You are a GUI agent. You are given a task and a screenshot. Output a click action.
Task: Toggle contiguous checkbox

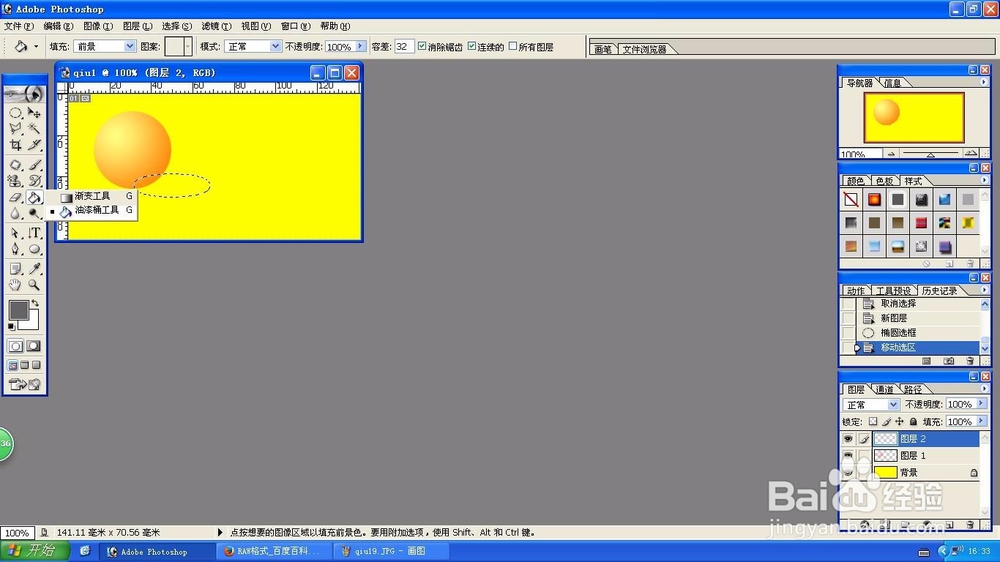click(x=471, y=46)
